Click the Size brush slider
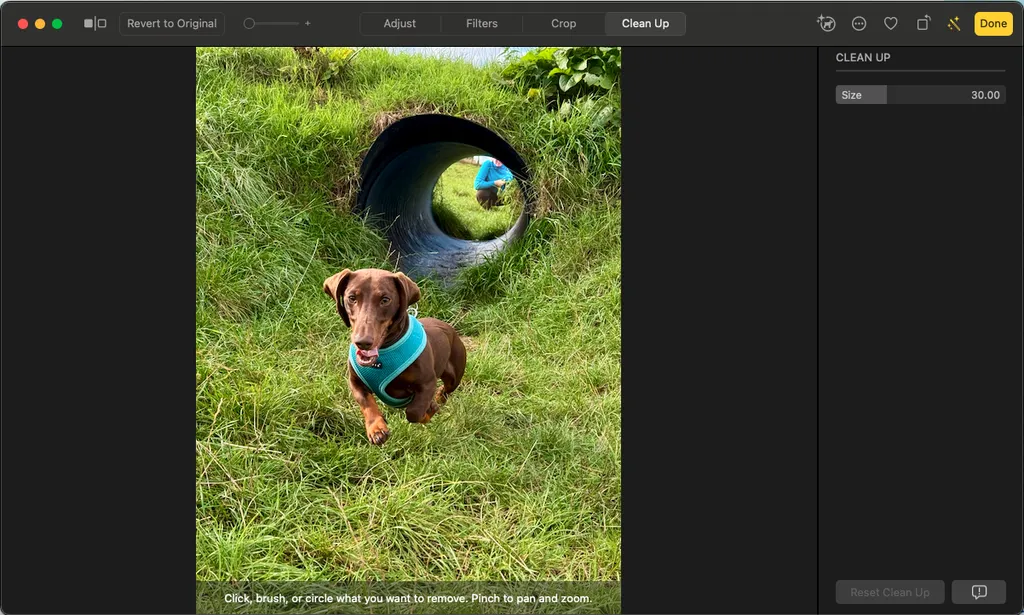 pos(920,95)
